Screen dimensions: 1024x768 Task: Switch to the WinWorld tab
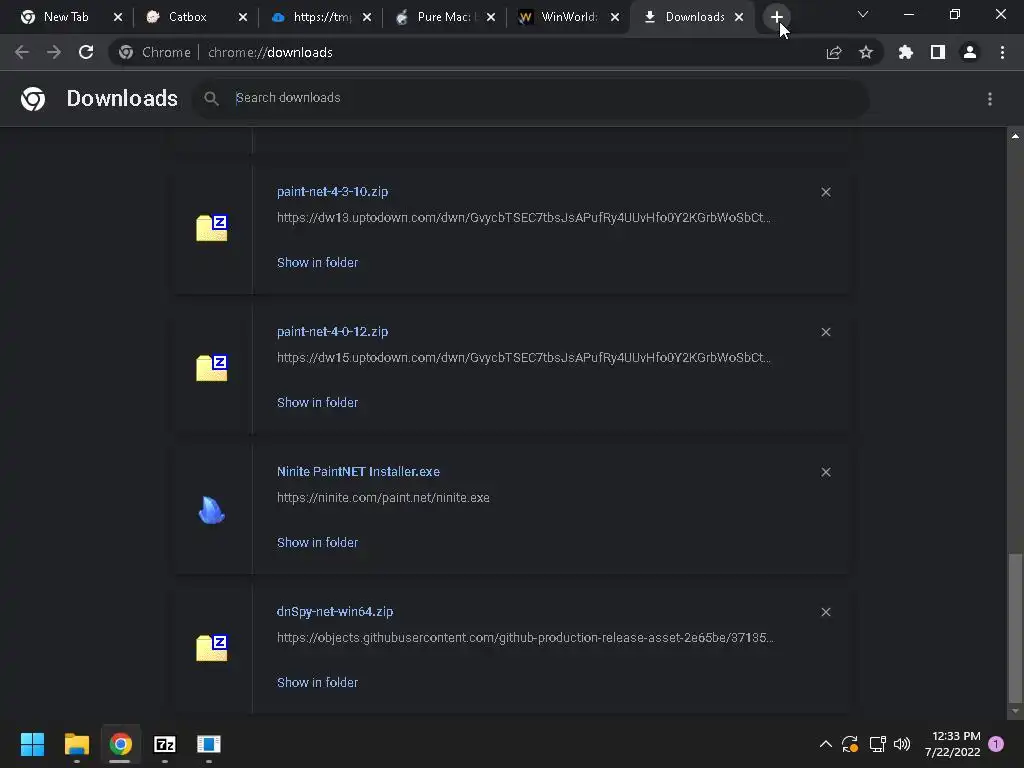point(569,17)
